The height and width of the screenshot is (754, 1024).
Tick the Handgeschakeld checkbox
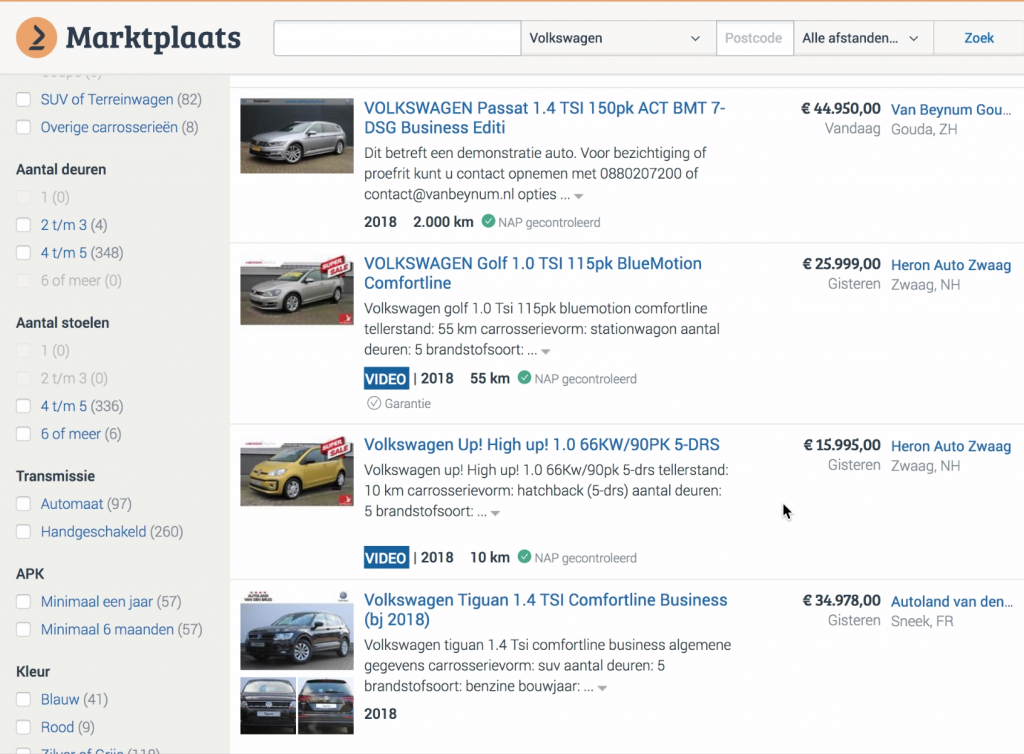coord(23,532)
